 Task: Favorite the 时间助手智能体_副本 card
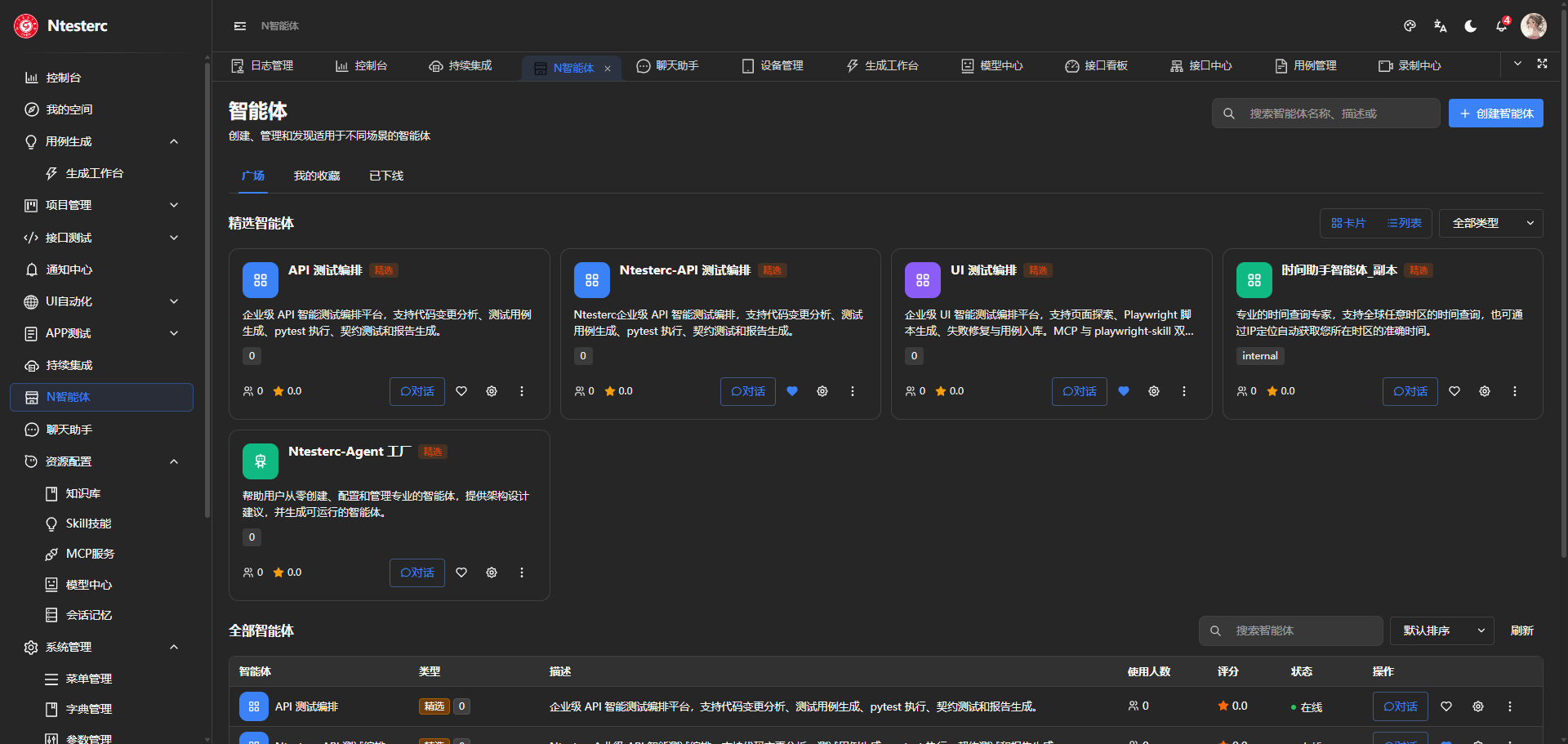[x=1454, y=391]
